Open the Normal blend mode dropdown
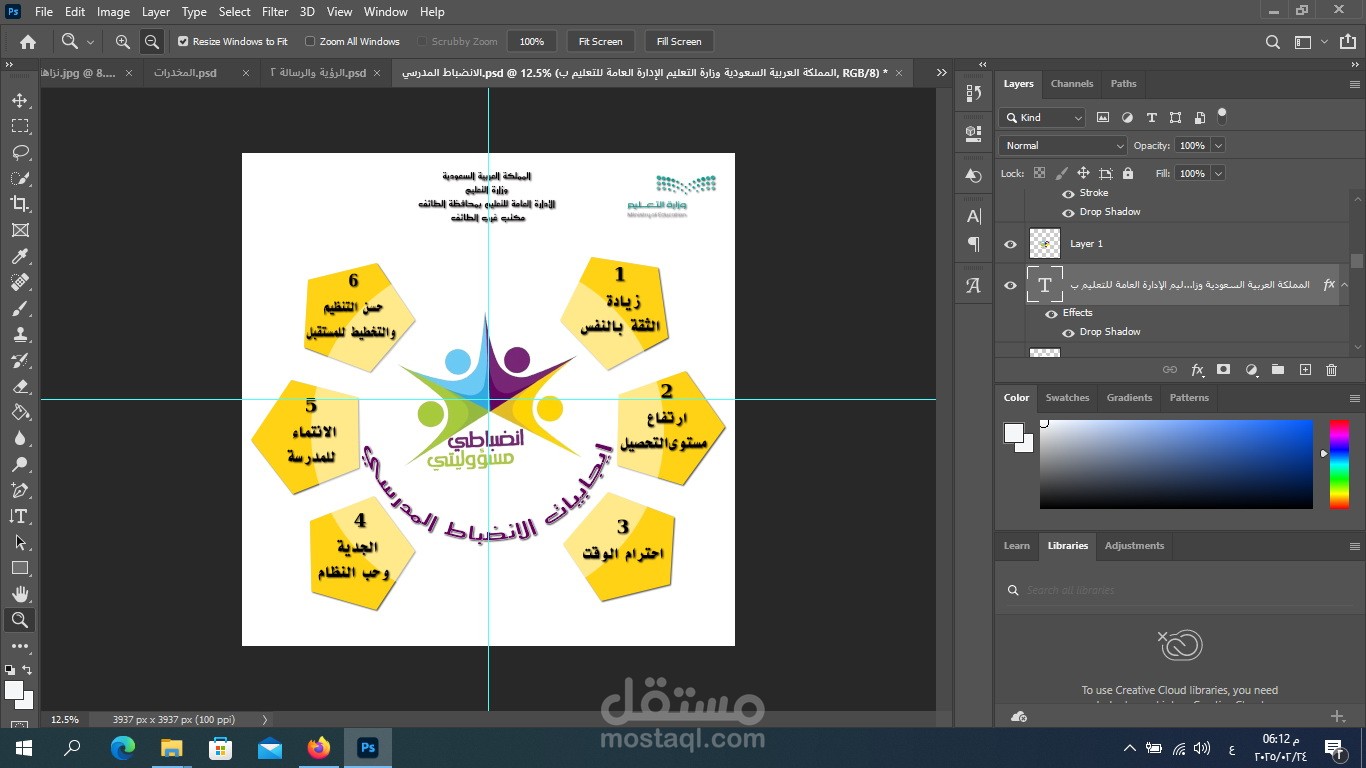Image resolution: width=1366 pixels, height=768 pixels. click(1063, 145)
